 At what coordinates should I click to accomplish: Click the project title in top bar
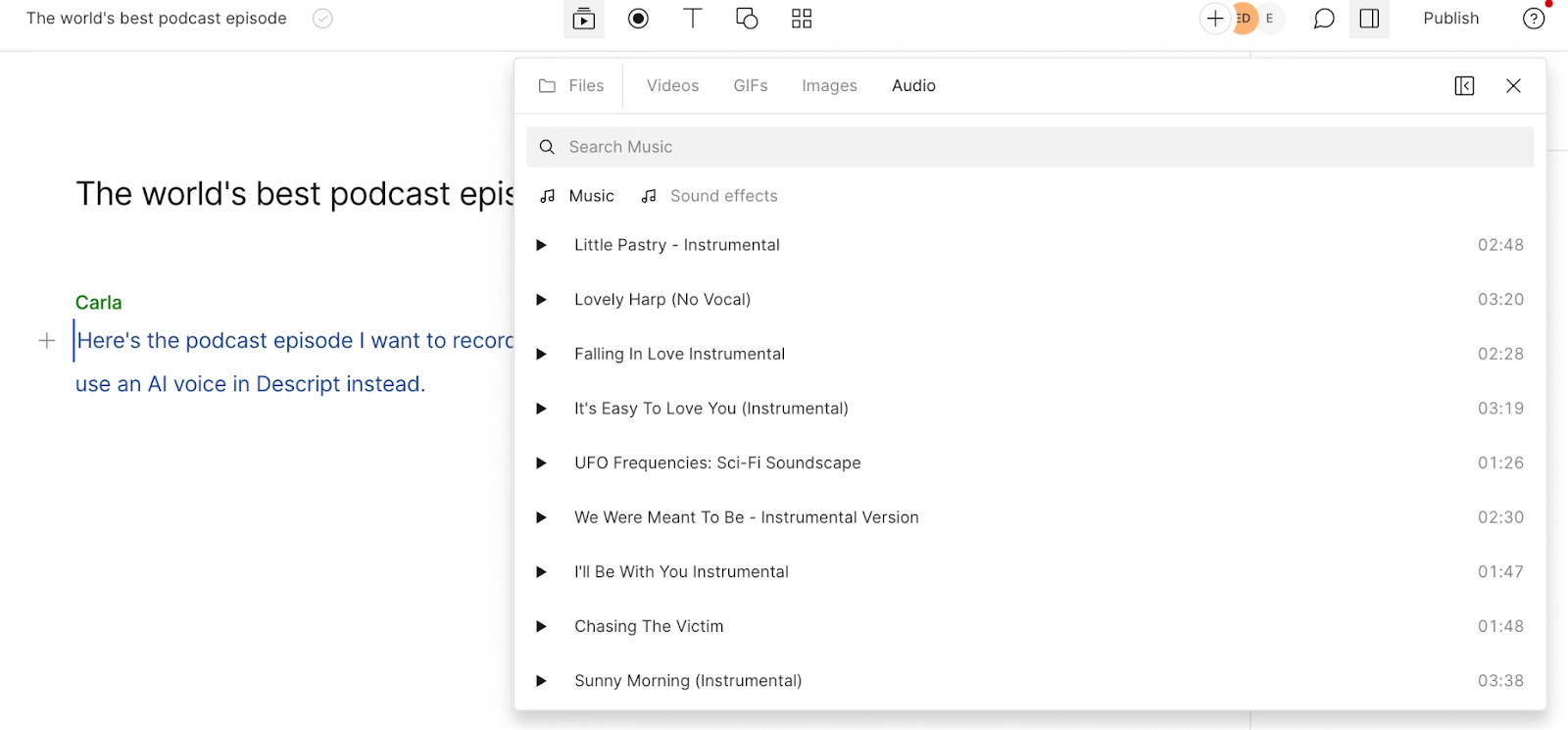point(157,19)
